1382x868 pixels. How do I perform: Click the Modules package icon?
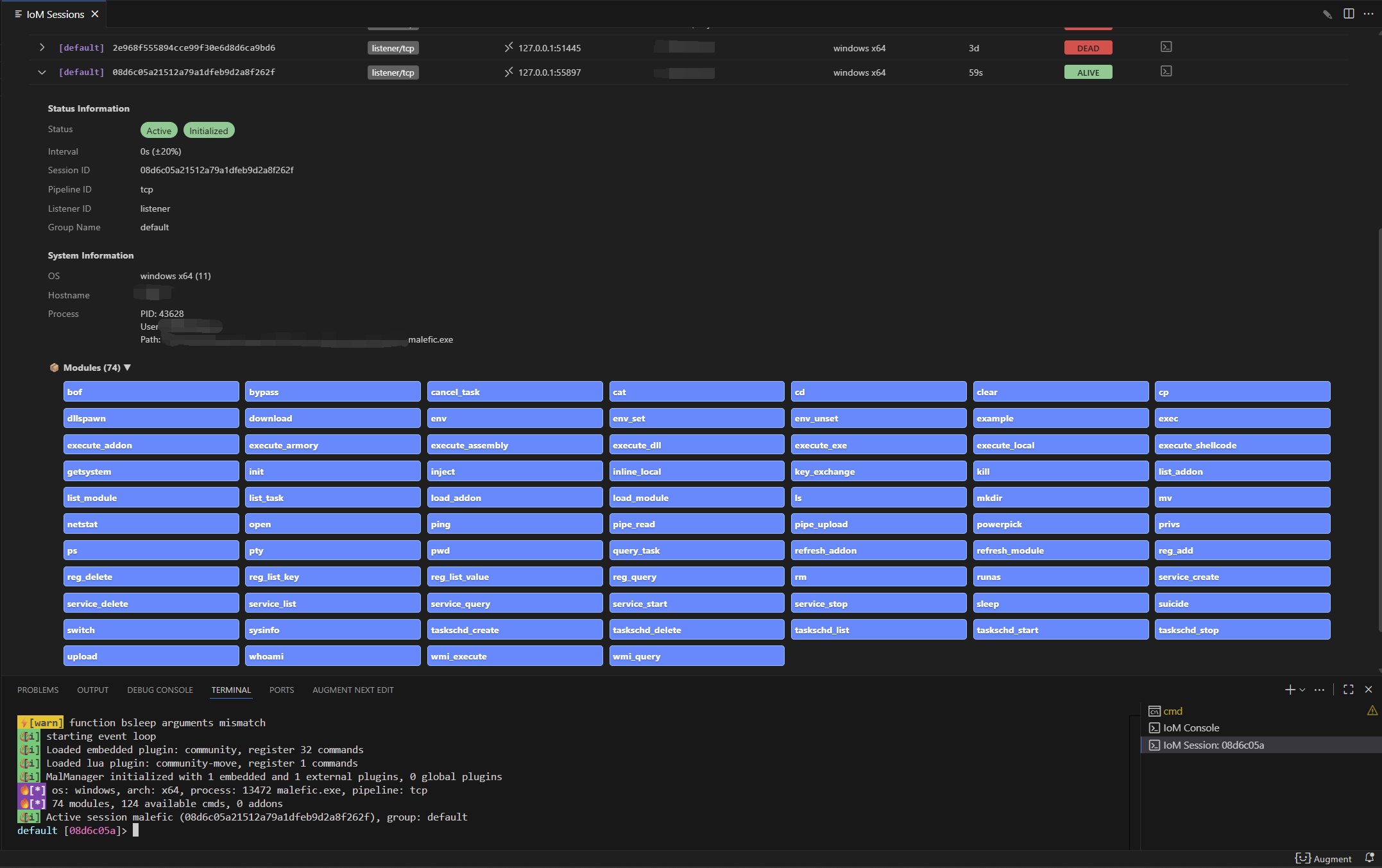click(54, 368)
